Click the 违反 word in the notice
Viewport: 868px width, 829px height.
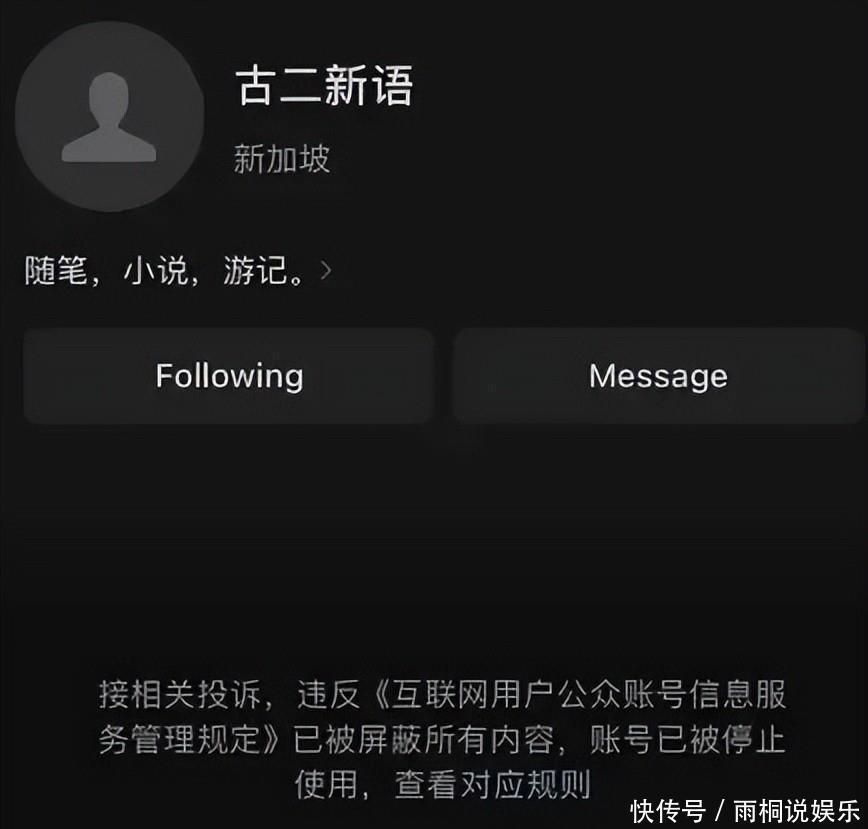pyautogui.click(x=328, y=695)
